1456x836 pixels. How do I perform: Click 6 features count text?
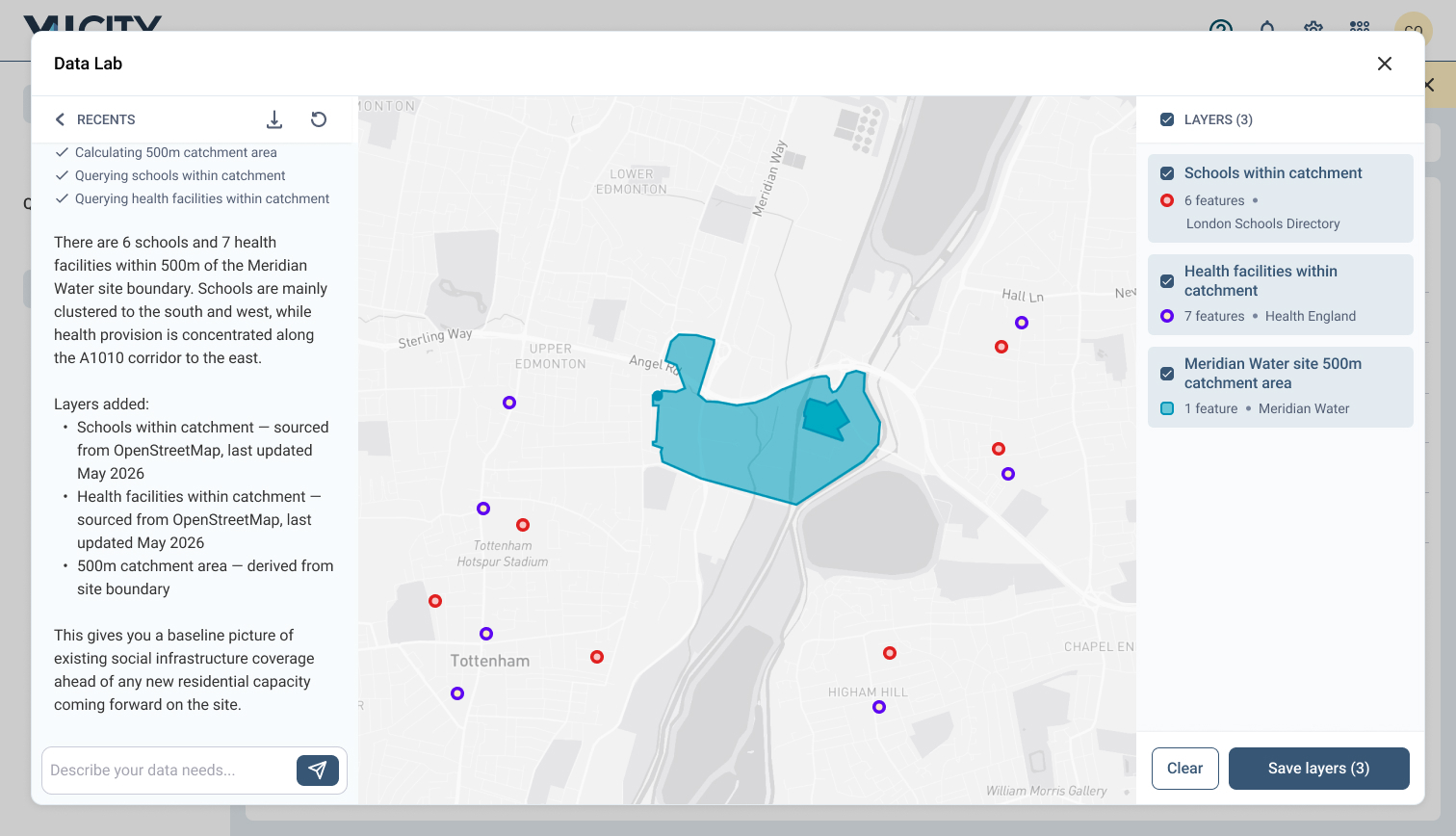1214,200
